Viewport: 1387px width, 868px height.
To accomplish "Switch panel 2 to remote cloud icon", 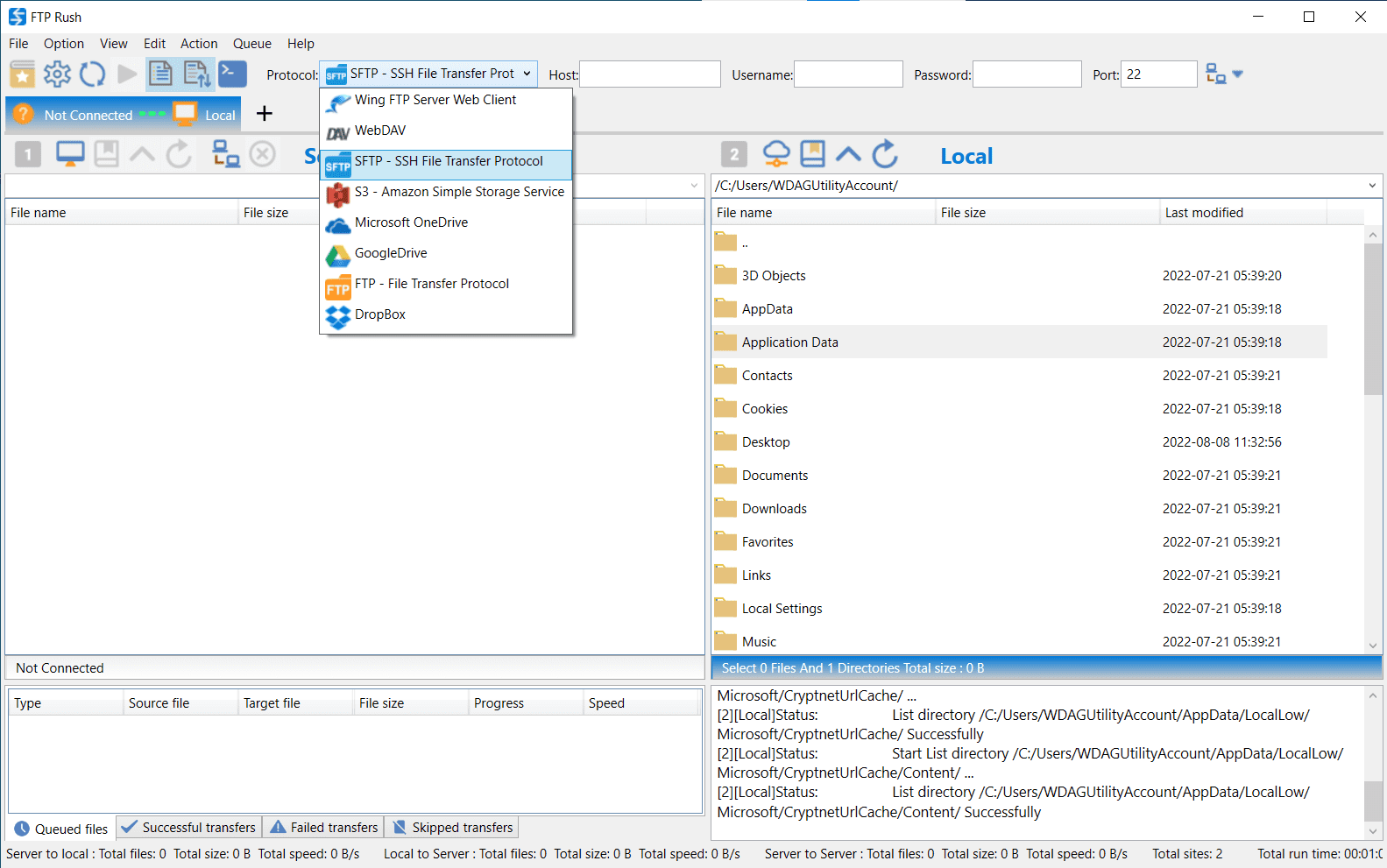I will 776,154.
